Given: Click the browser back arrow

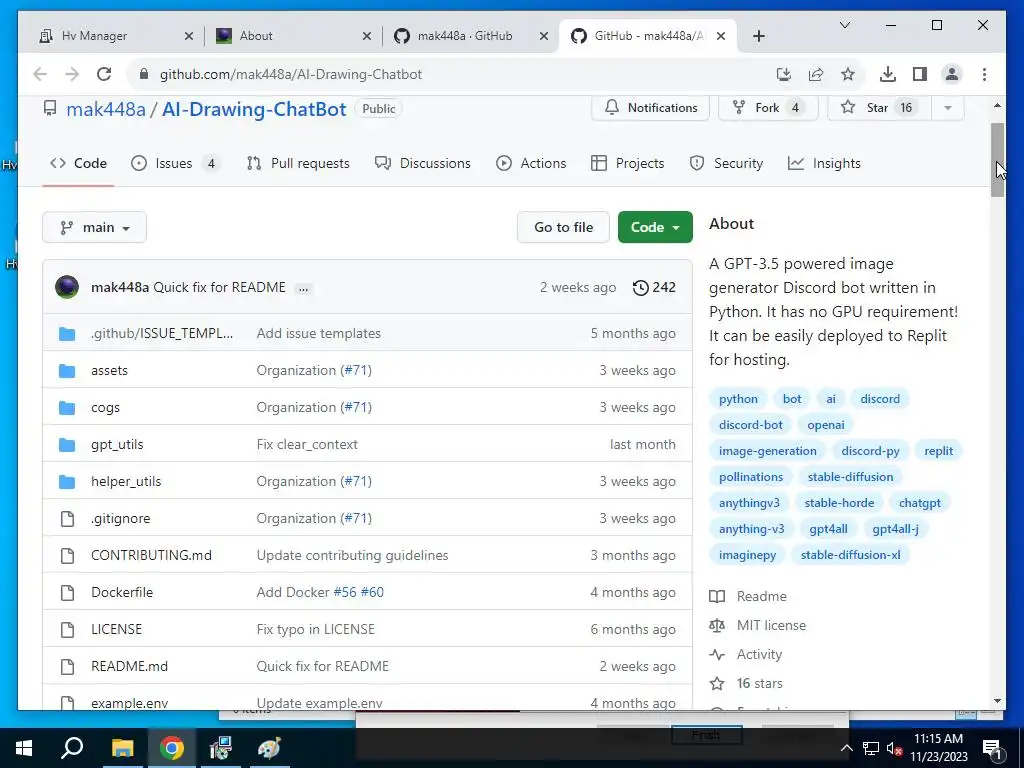Looking at the screenshot, I should coord(40,74).
